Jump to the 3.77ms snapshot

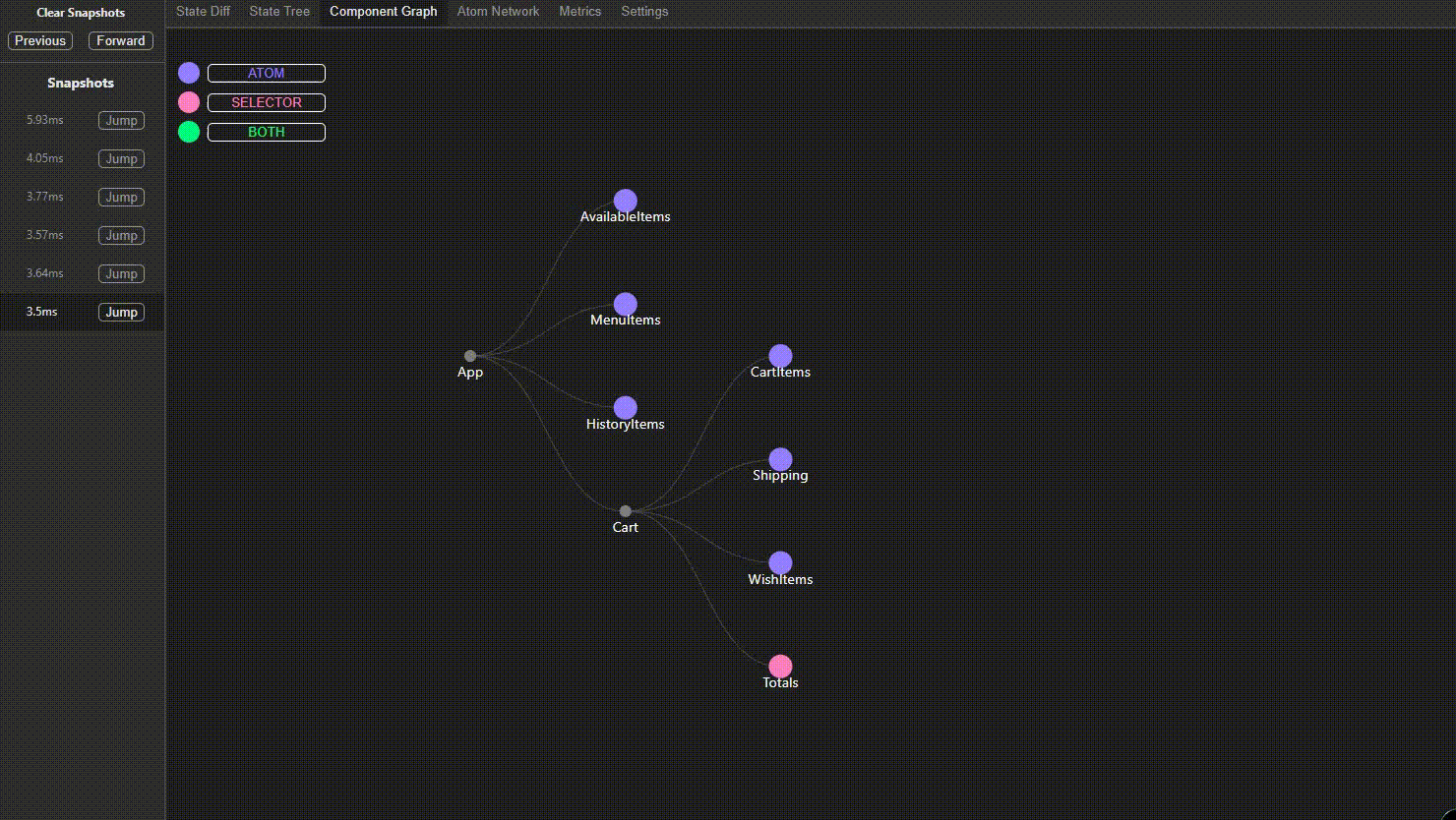(122, 197)
